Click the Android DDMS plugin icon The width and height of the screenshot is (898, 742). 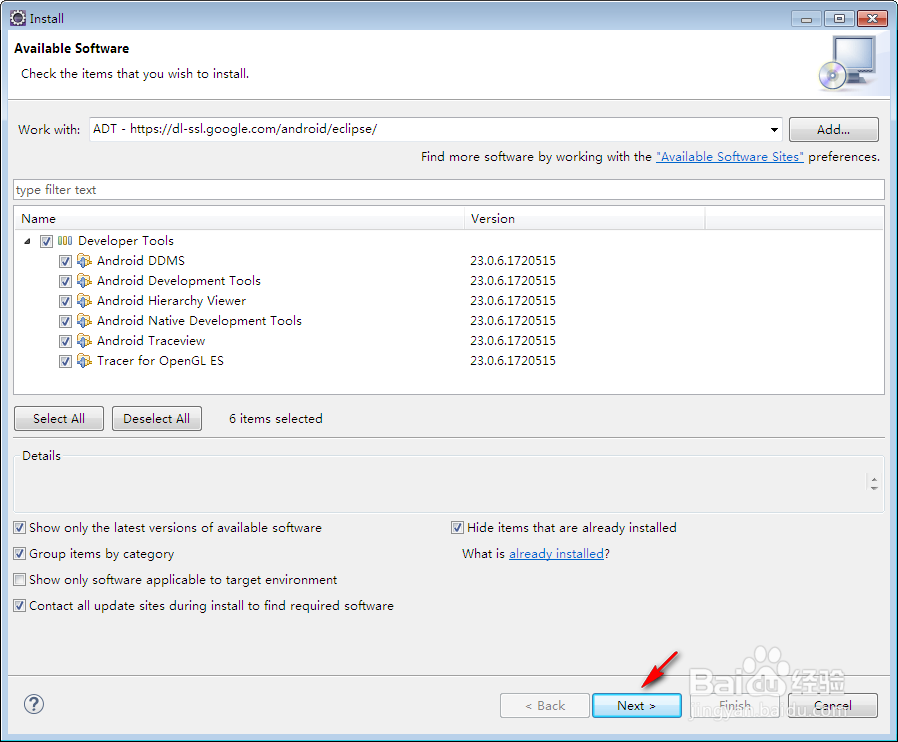(84, 261)
